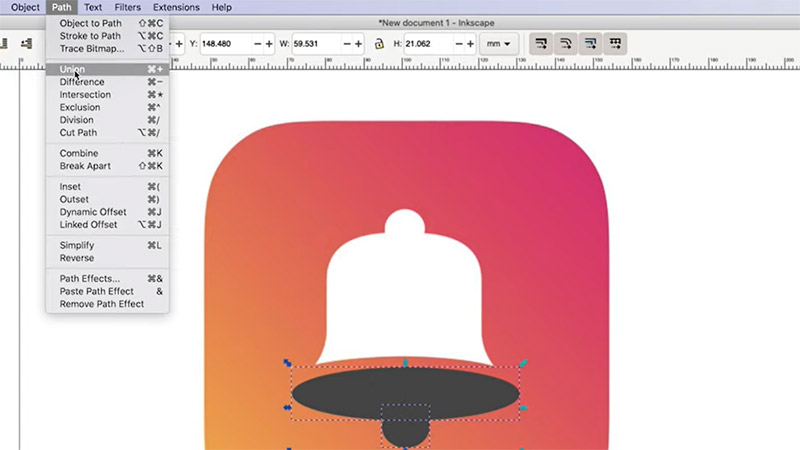Open the Text menu

pyautogui.click(x=93, y=7)
